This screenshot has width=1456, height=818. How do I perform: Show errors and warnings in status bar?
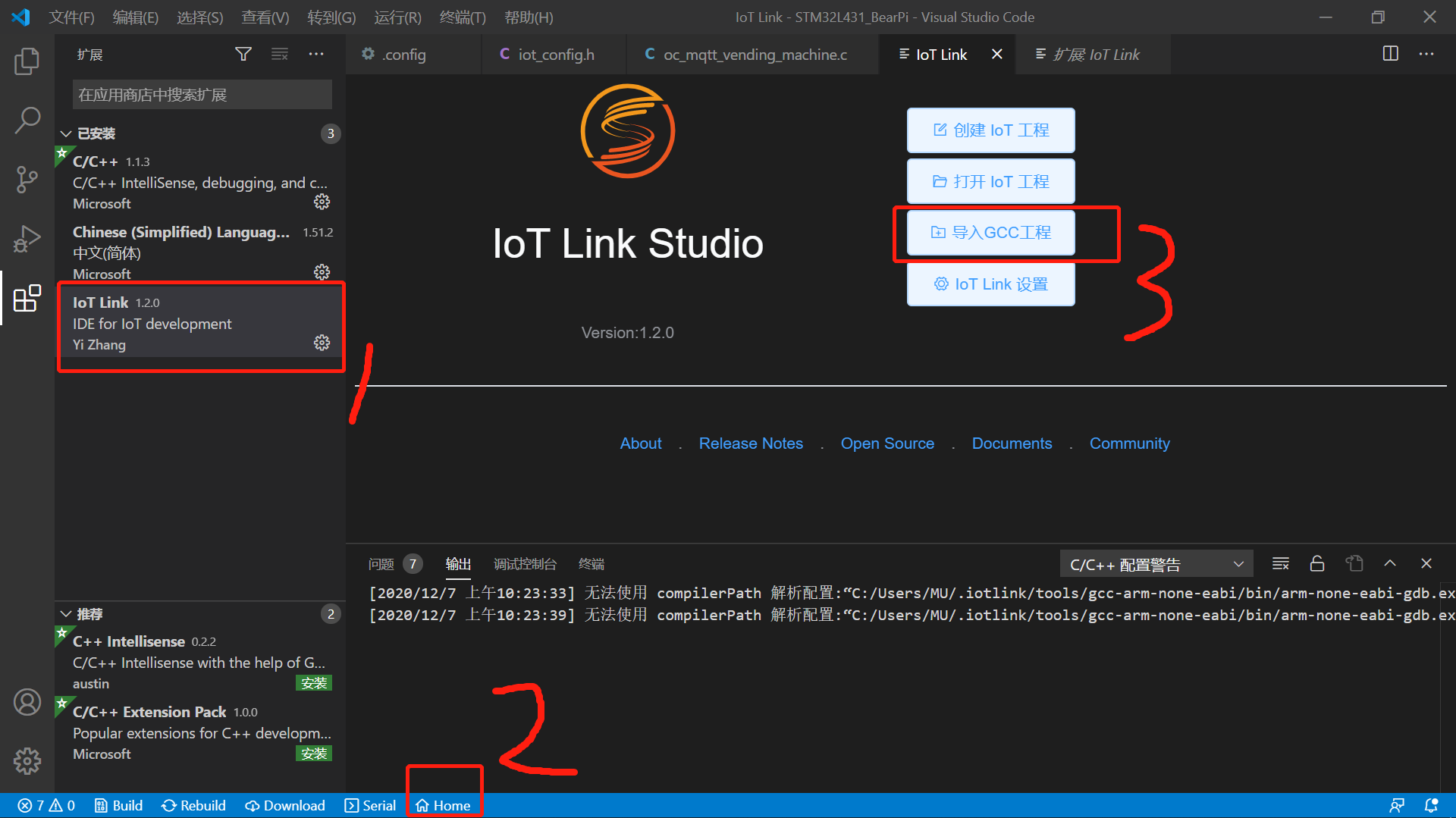pyautogui.click(x=46, y=805)
